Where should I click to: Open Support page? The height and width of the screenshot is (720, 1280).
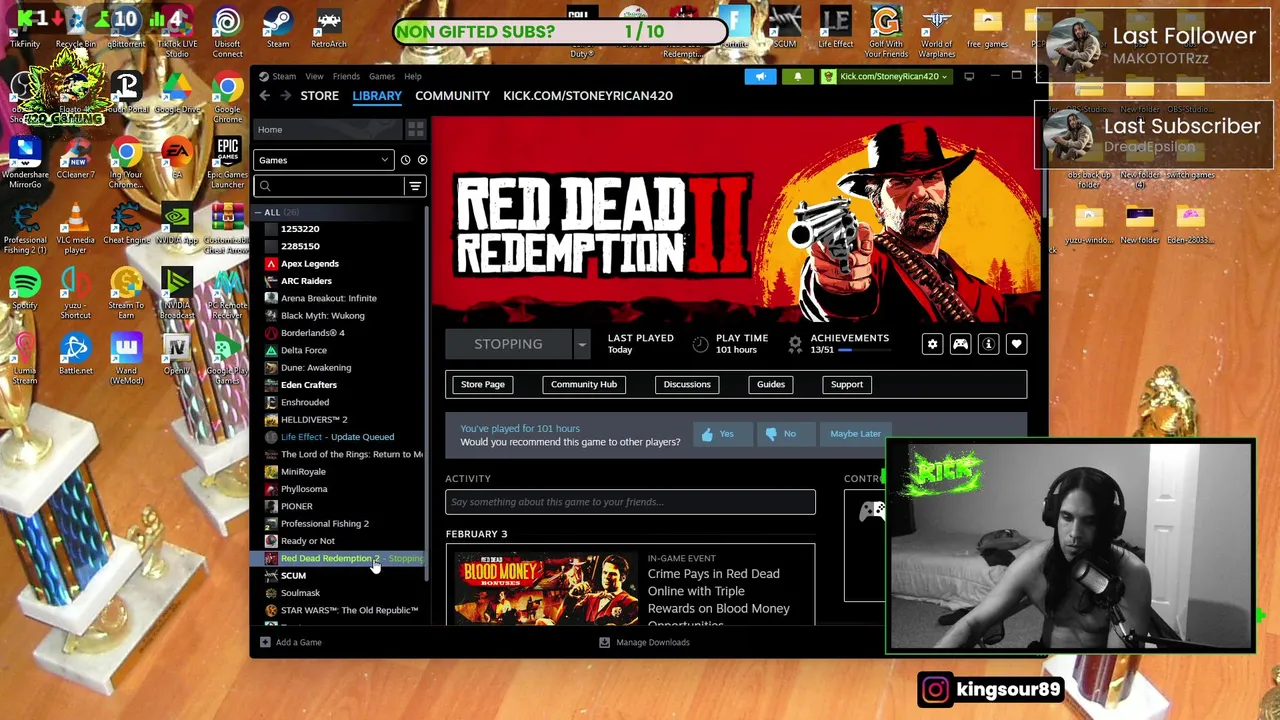click(847, 385)
